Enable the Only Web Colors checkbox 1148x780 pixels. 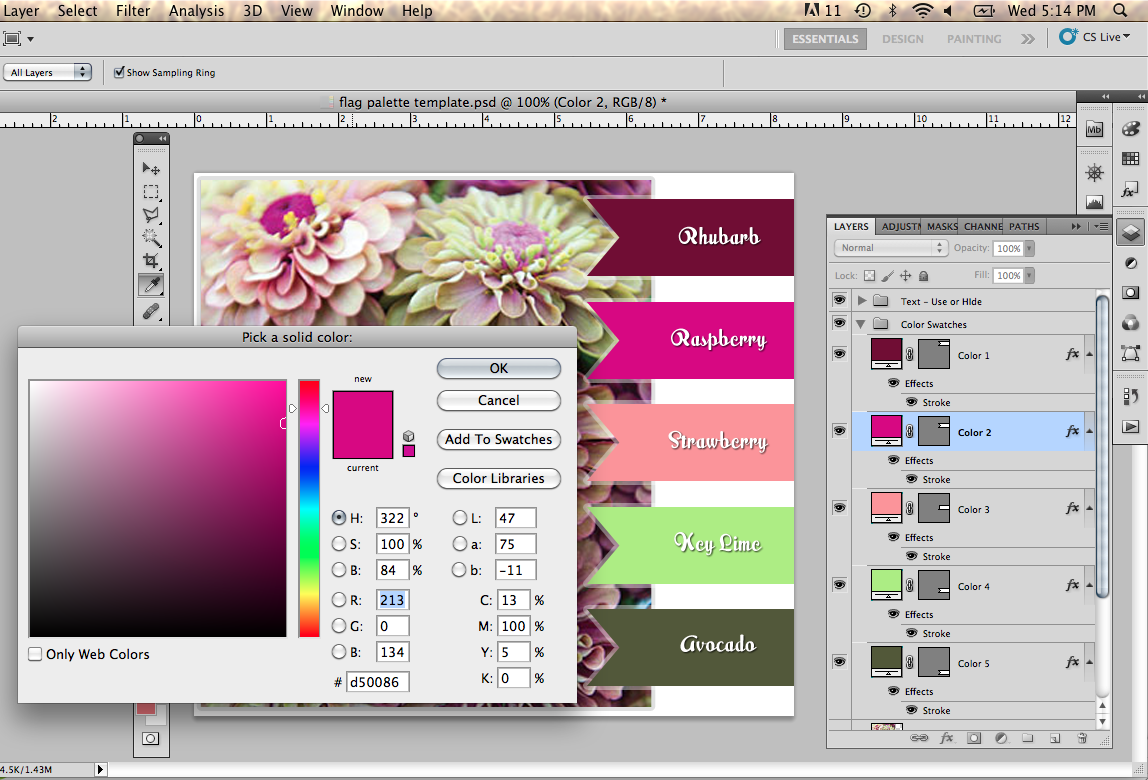(x=35, y=654)
